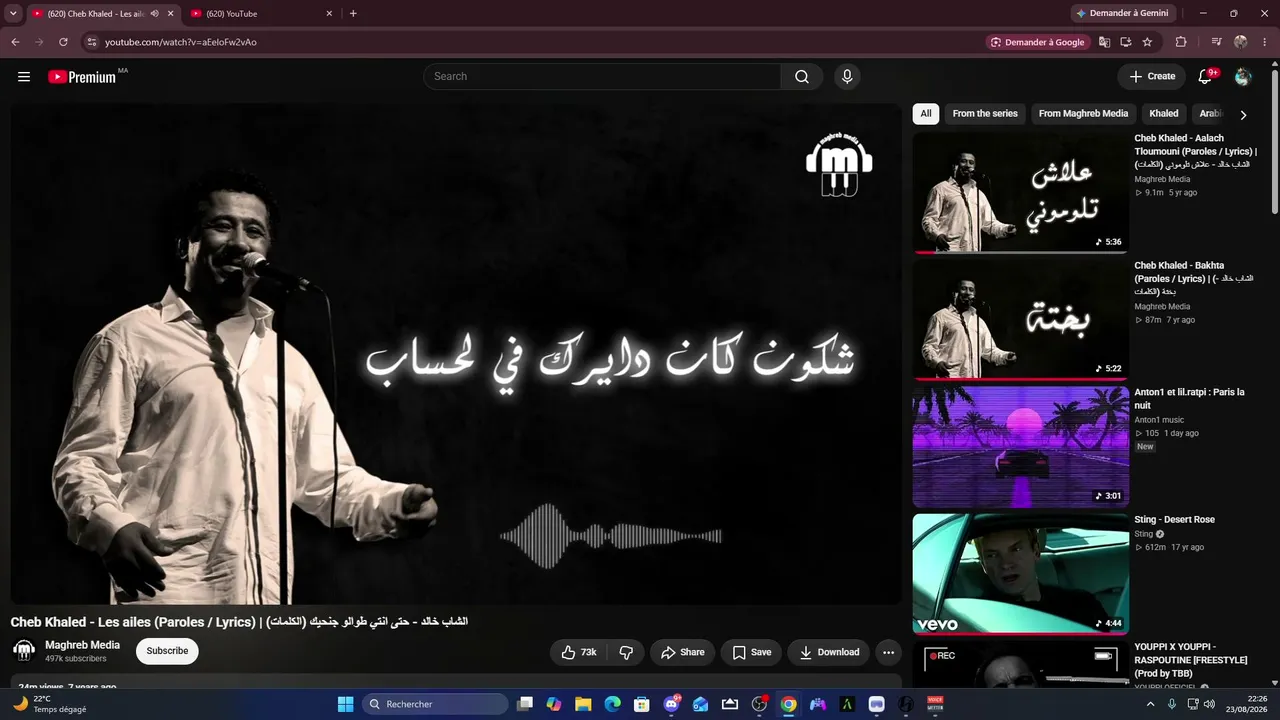Play Paris la nuit thumbnail
The width and height of the screenshot is (1280, 720).
coord(1021,447)
